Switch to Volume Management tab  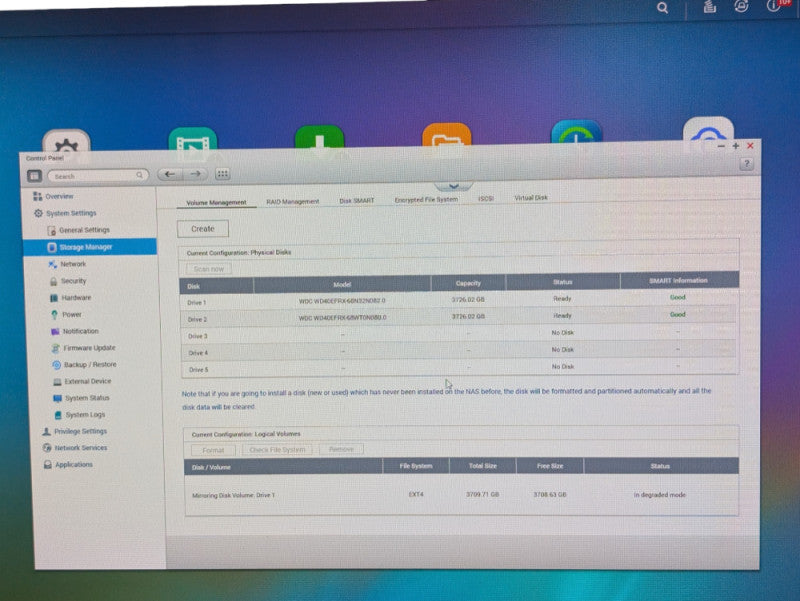(x=216, y=203)
